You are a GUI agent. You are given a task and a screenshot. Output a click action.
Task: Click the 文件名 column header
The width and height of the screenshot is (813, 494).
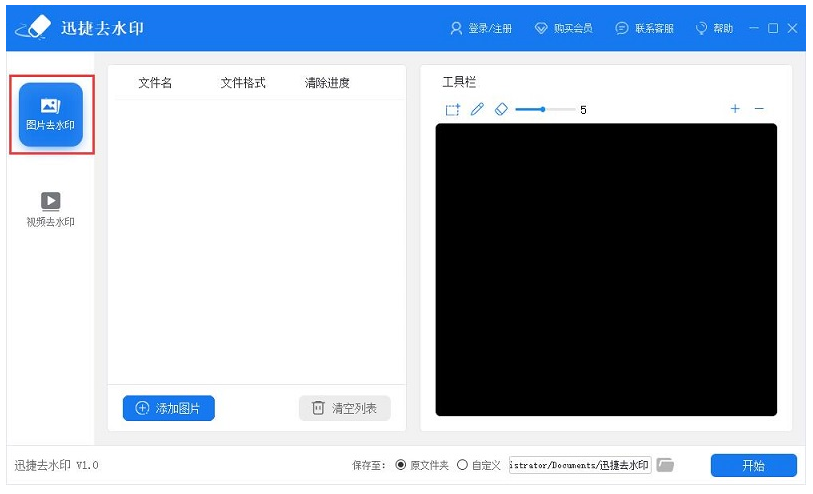point(155,82)
